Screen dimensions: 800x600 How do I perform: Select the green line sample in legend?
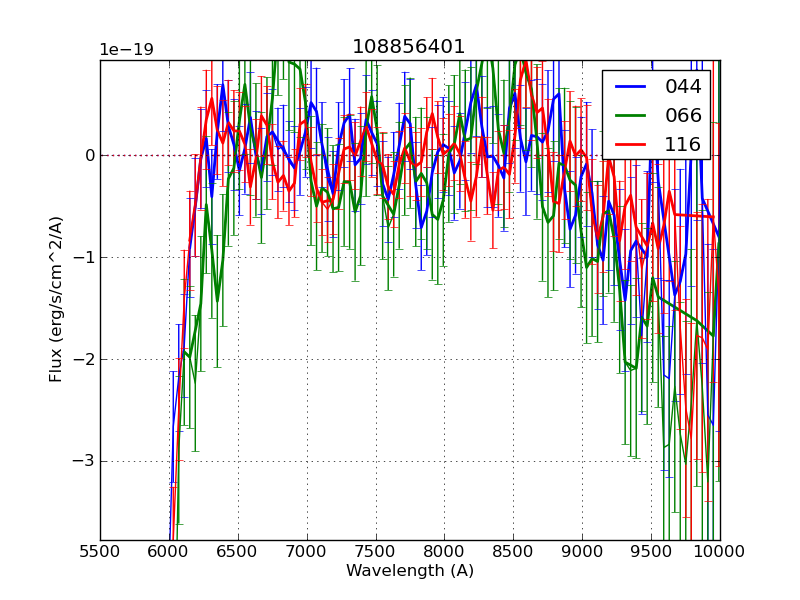631,115
